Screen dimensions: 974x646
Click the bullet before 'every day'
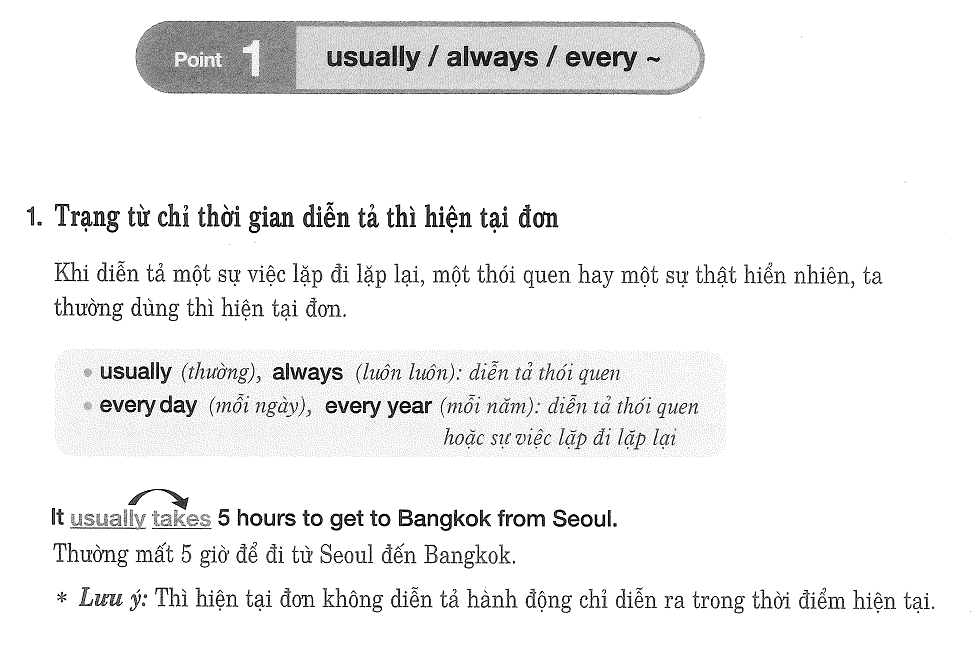pyautogui.click(x=88, y=406)
